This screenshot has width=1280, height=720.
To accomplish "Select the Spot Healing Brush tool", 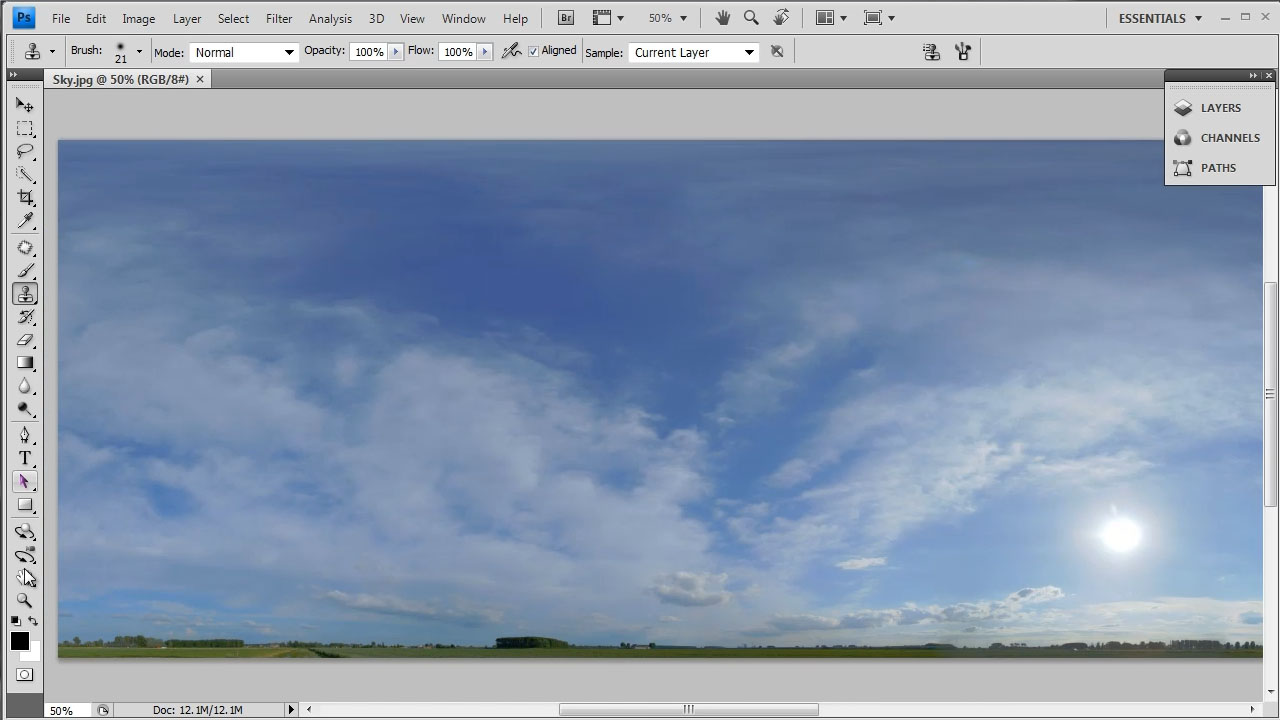I will point(25,248).
